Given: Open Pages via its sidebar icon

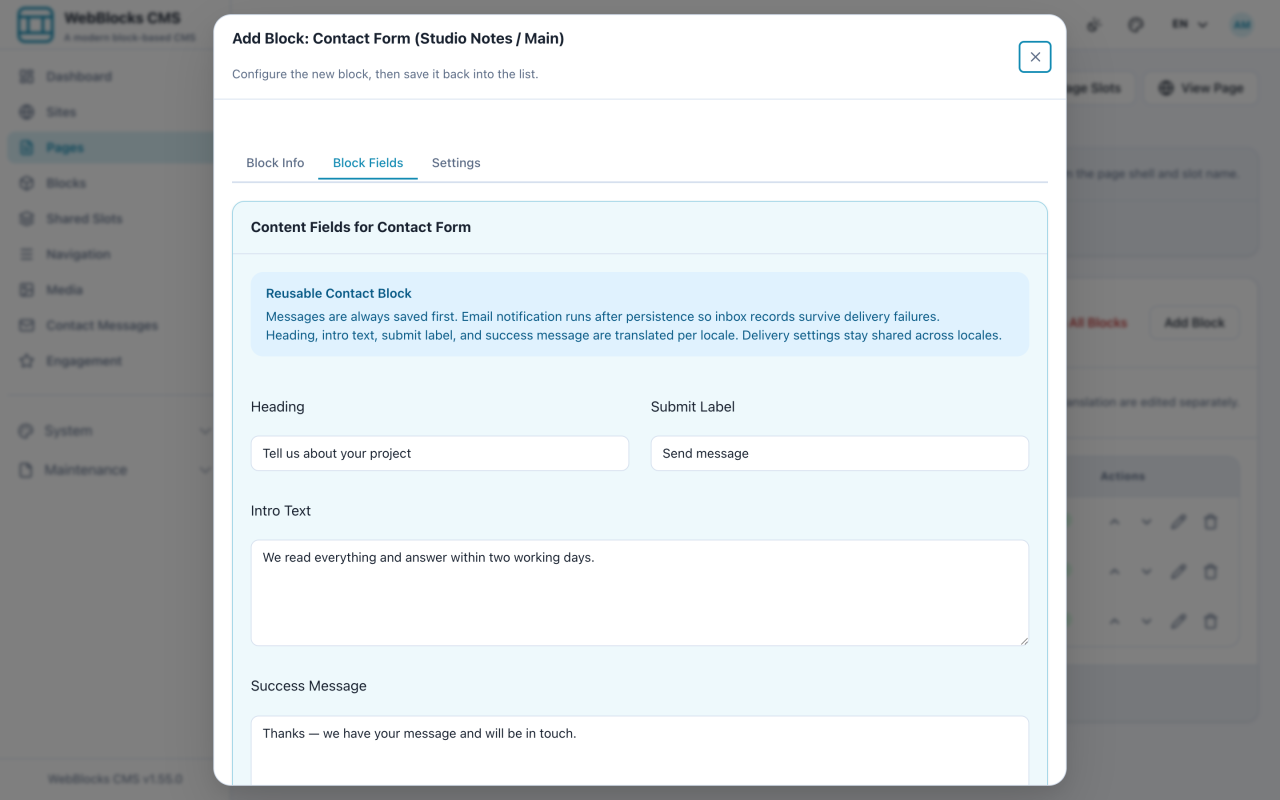Looking at the screenshot, I should click(27, 147).
